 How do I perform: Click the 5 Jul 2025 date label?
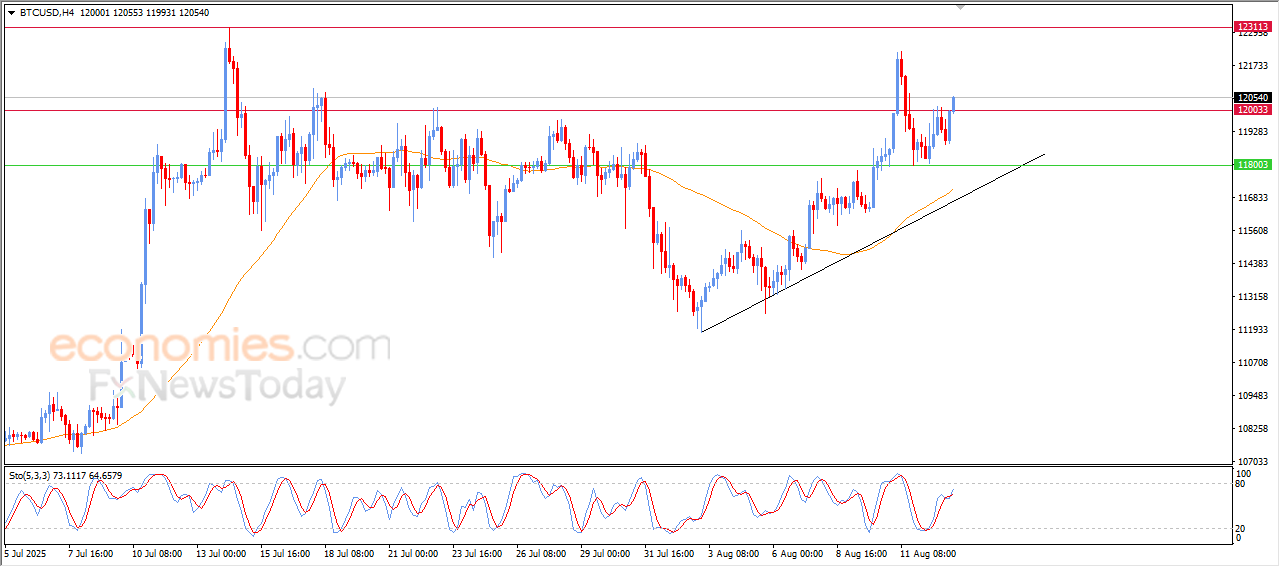coord(26,553)
